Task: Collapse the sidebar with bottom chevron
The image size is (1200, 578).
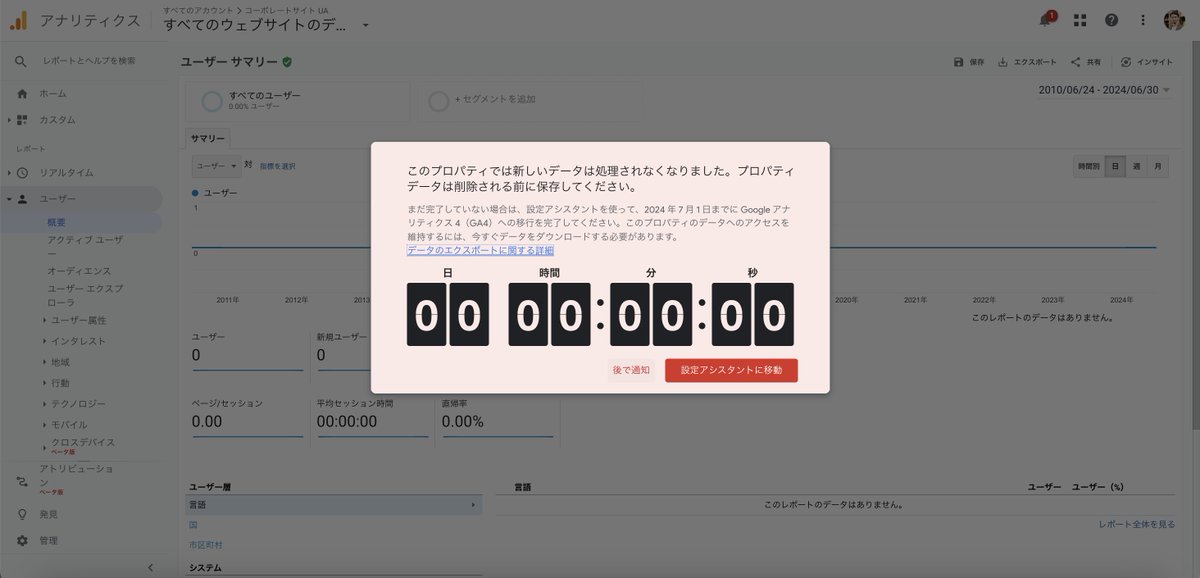Action: (x=150, y=567)
